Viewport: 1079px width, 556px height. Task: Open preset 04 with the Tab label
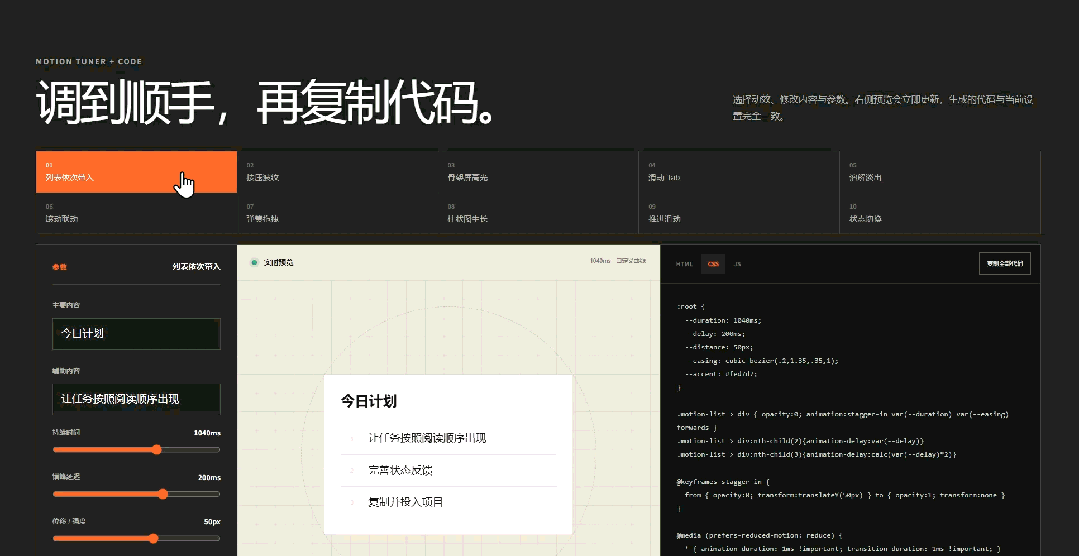pos(740,172)
